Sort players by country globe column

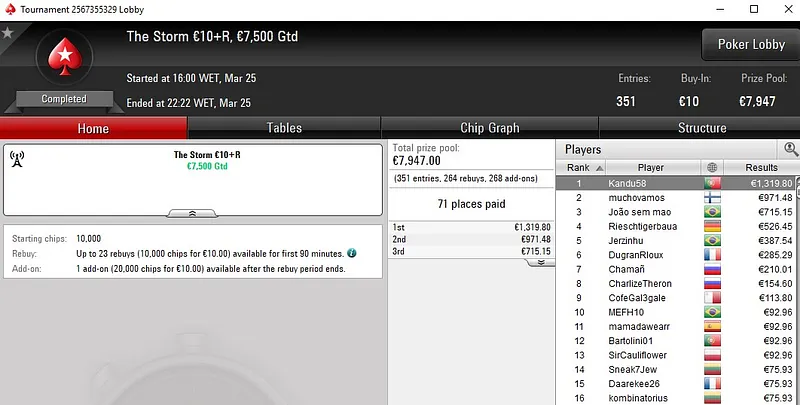point(711,168)
